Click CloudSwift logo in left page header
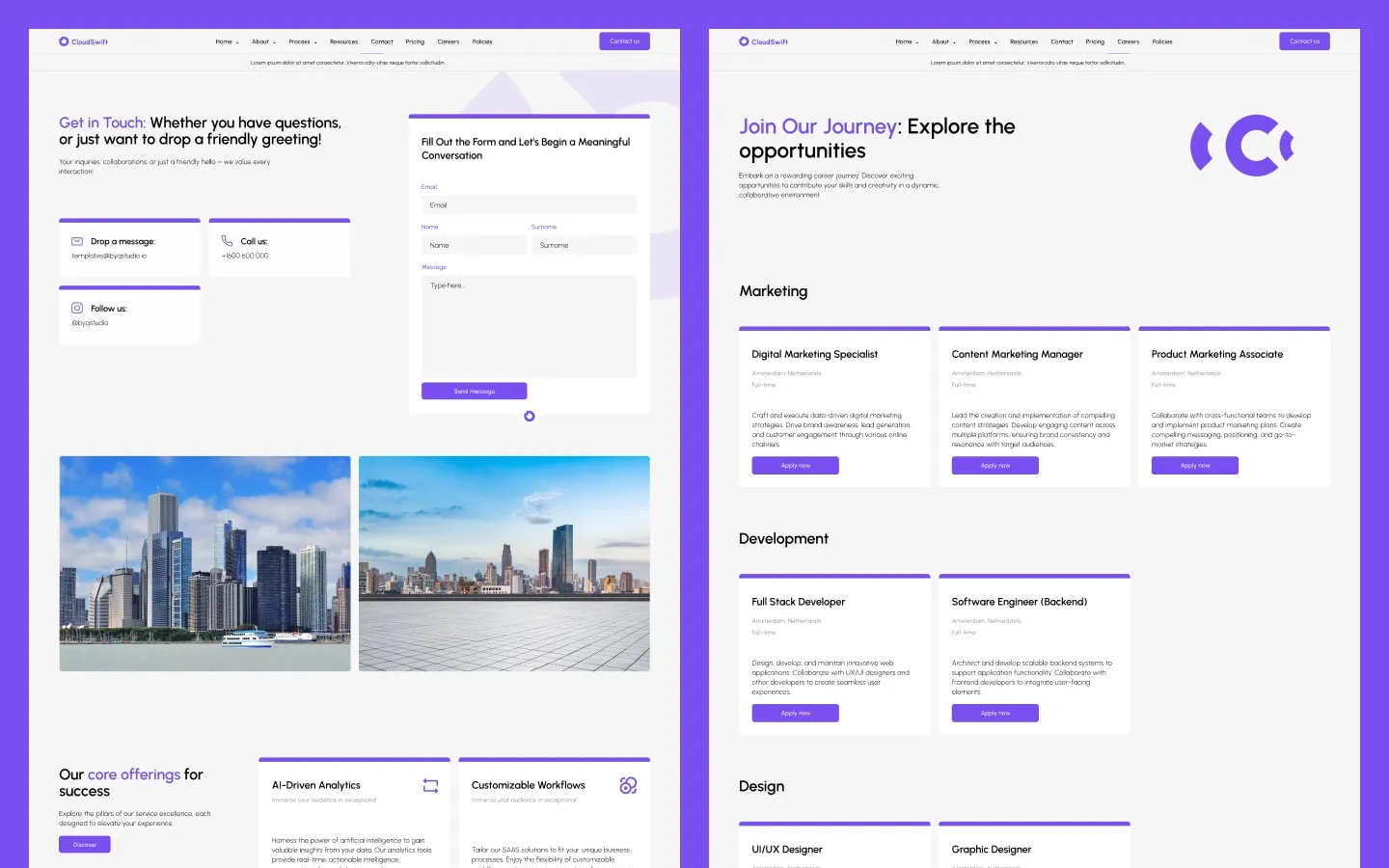 point(83,41)
